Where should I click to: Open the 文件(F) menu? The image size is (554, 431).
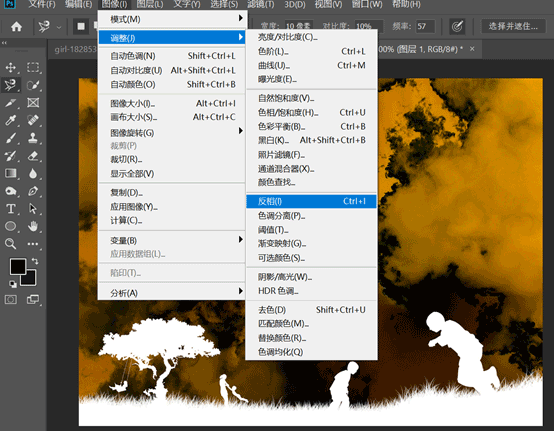[x=42, y=4]
